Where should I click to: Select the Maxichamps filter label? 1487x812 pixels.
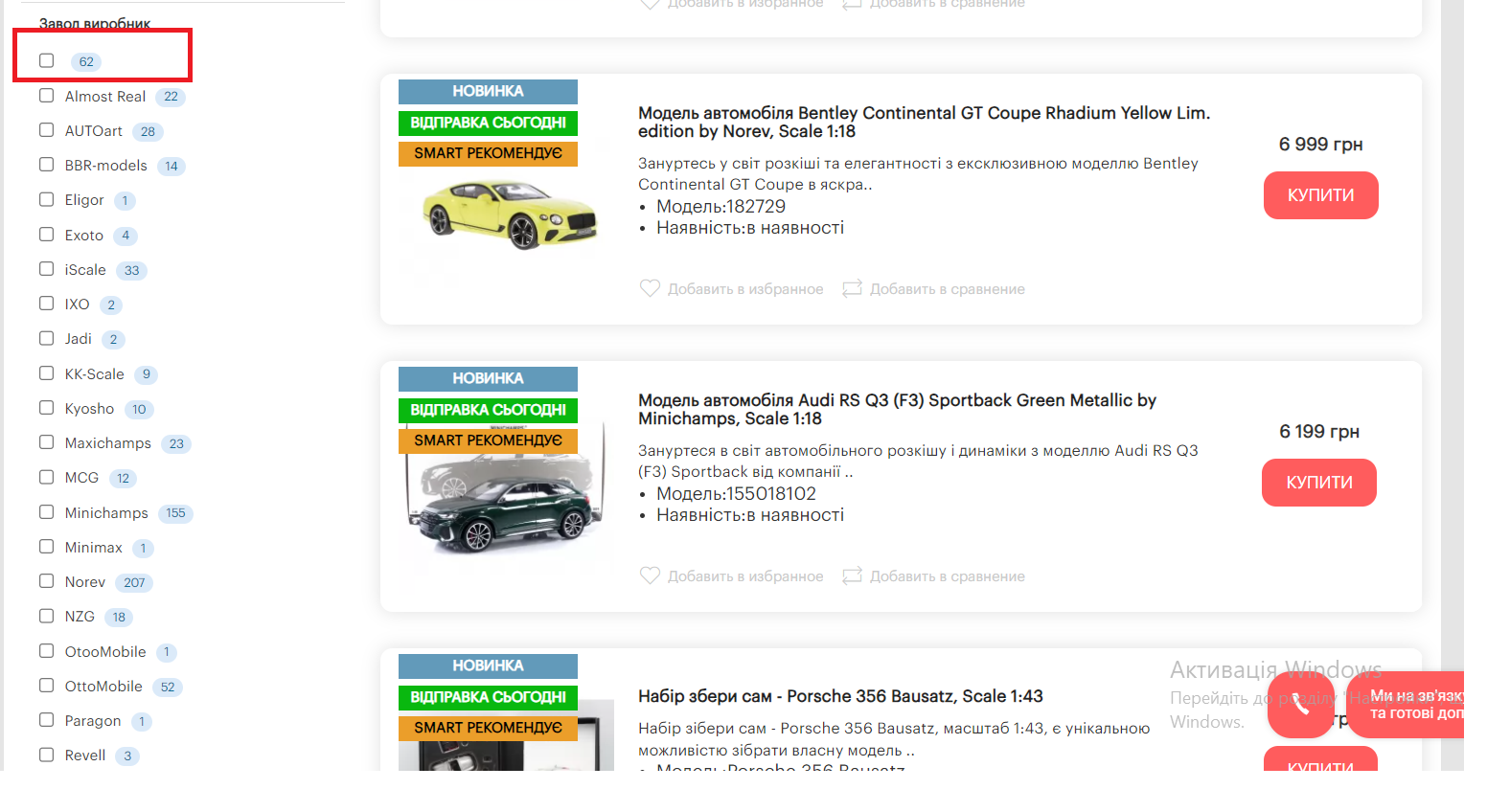coord(108,443)
